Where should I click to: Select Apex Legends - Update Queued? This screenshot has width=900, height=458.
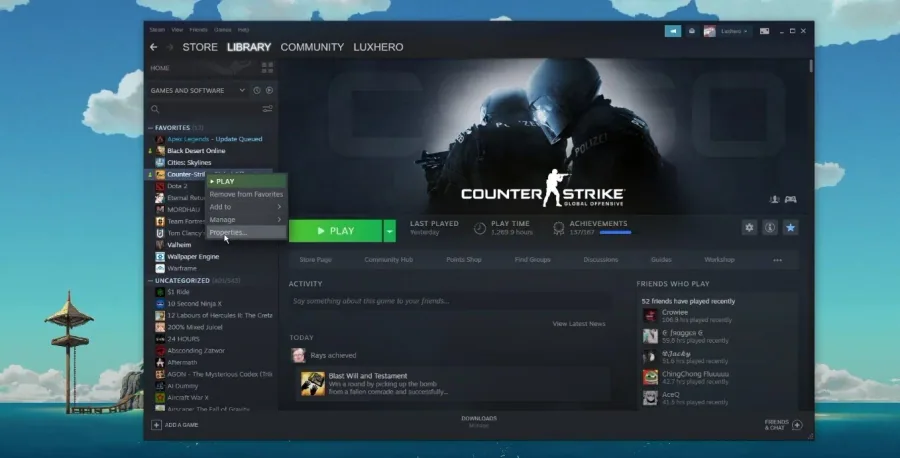(215, 139)
